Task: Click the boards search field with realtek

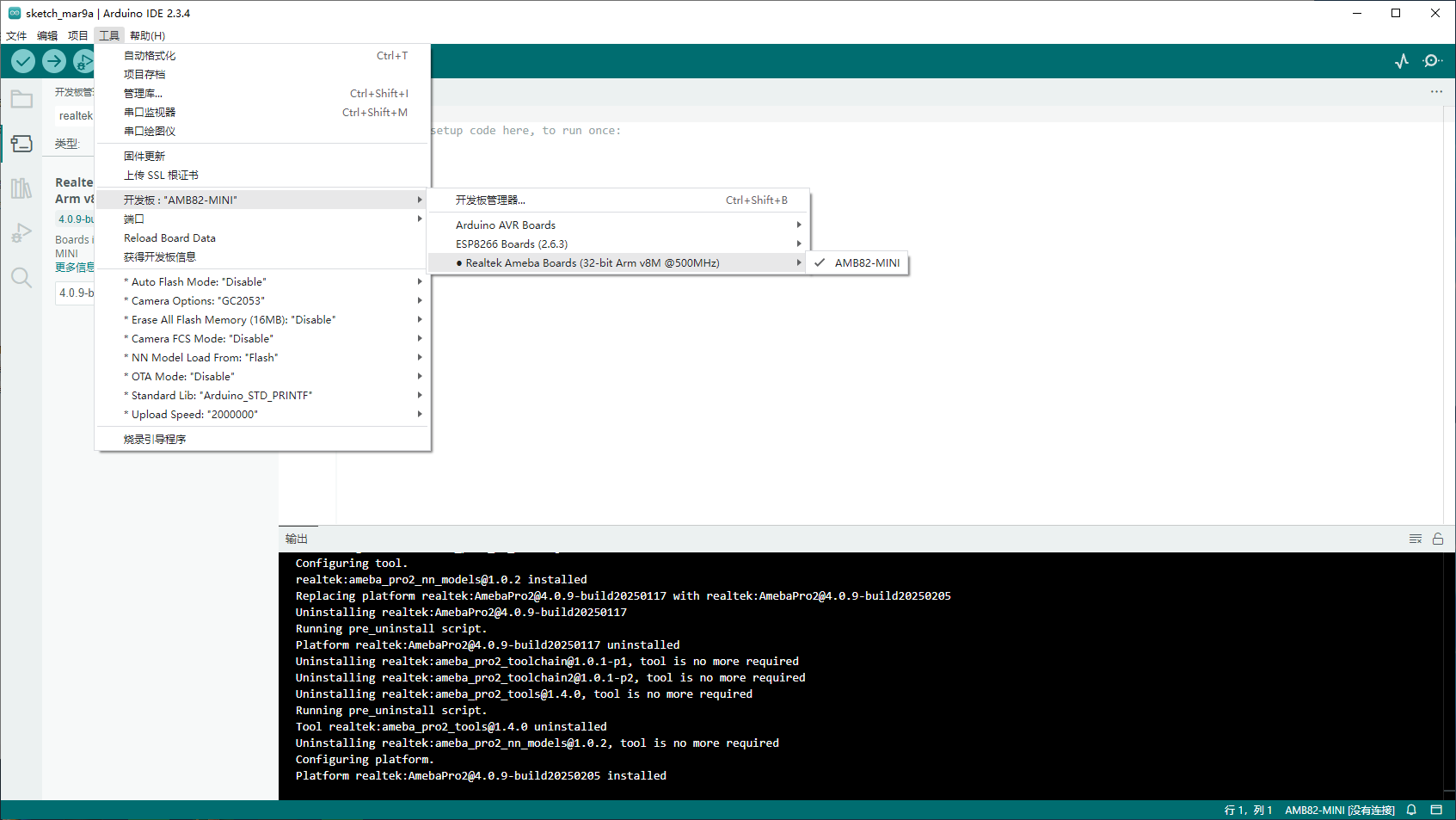Action: [75, 116]
